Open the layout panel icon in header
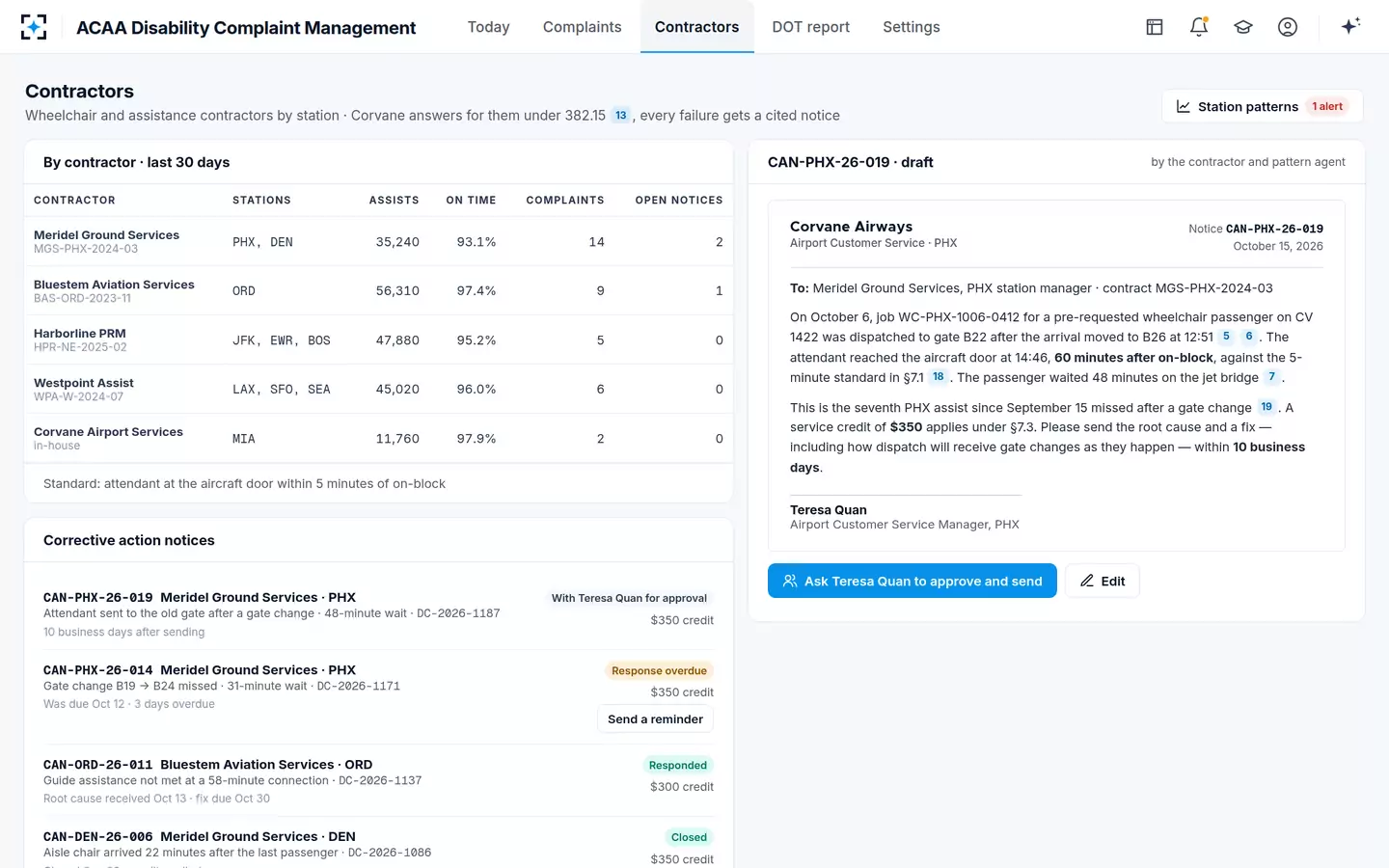This screenshot has height=868, width=1389. pyautogui.click(x=1155, y=27)
